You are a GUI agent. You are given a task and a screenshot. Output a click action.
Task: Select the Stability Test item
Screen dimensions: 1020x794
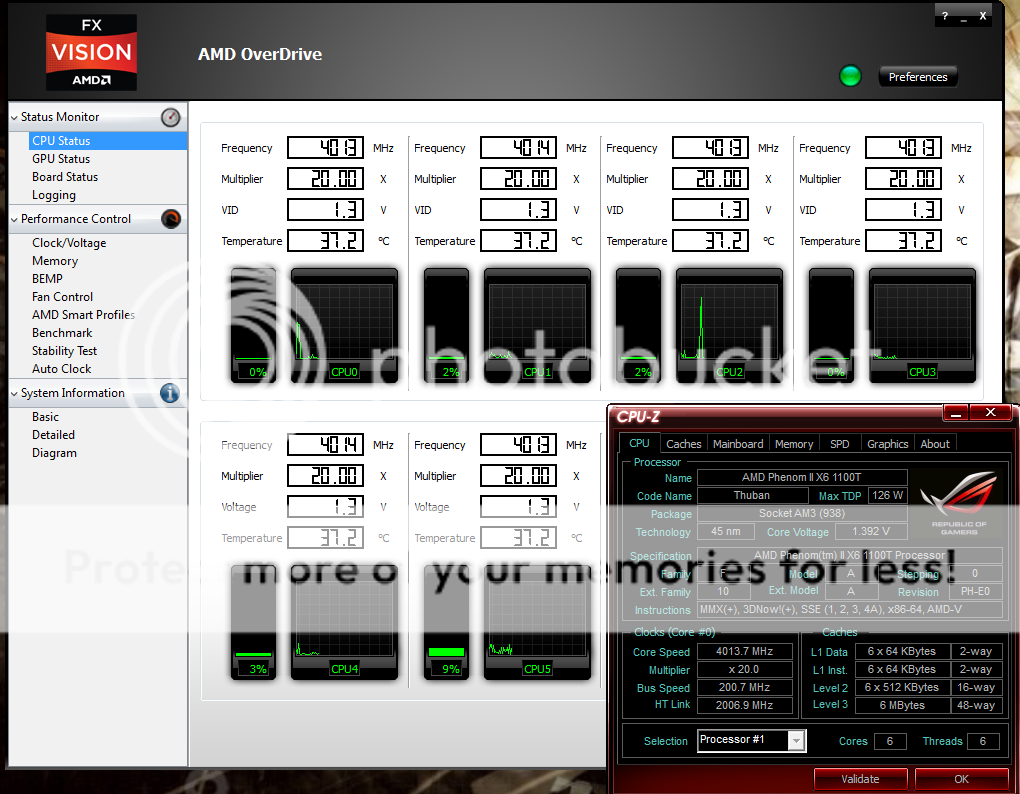tap(65, 351)
